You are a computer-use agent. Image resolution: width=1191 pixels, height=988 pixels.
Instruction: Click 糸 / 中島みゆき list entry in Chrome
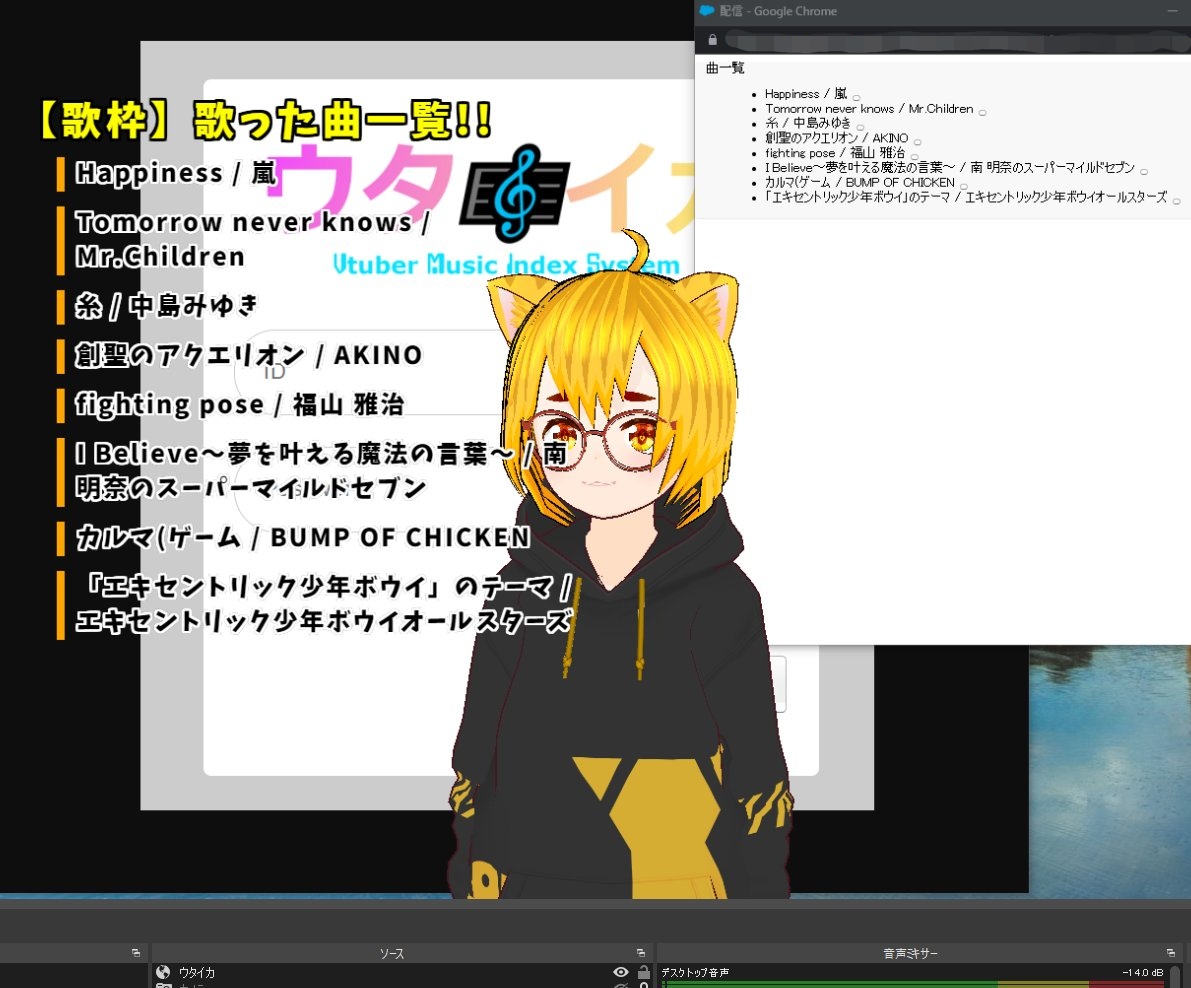(808, 123)
